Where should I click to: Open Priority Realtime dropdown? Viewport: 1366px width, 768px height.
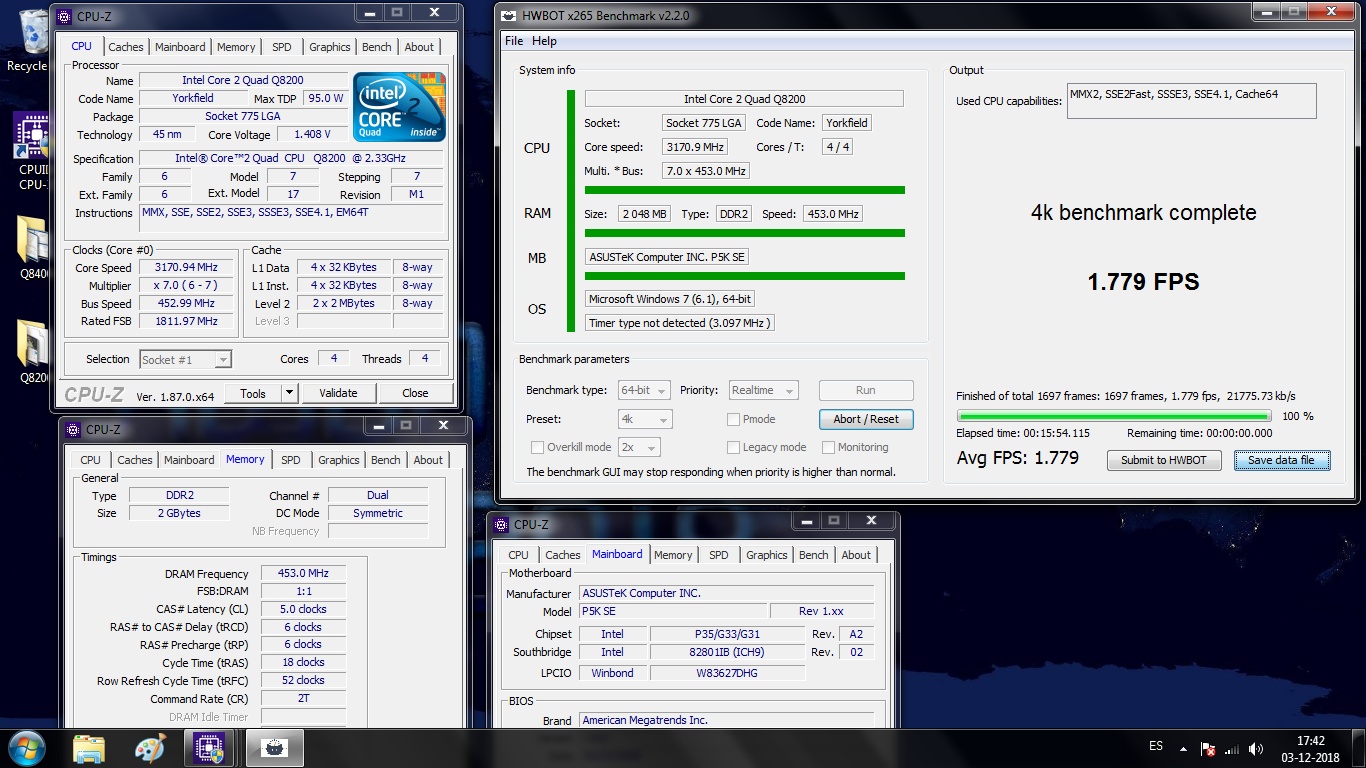point(763,390)
